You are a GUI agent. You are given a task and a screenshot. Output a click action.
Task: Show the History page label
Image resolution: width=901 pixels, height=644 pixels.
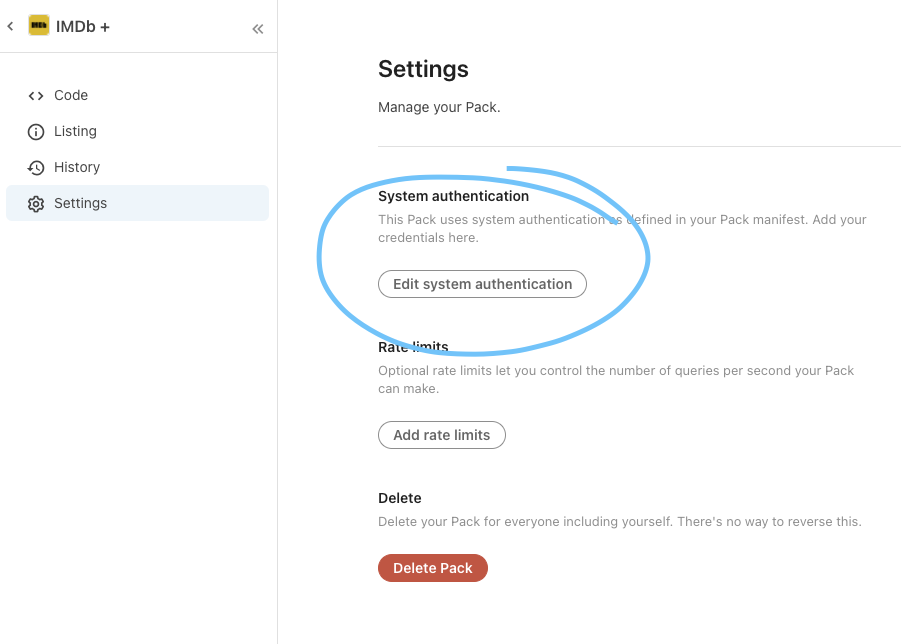pyautogui.click(x=77, y=168)
